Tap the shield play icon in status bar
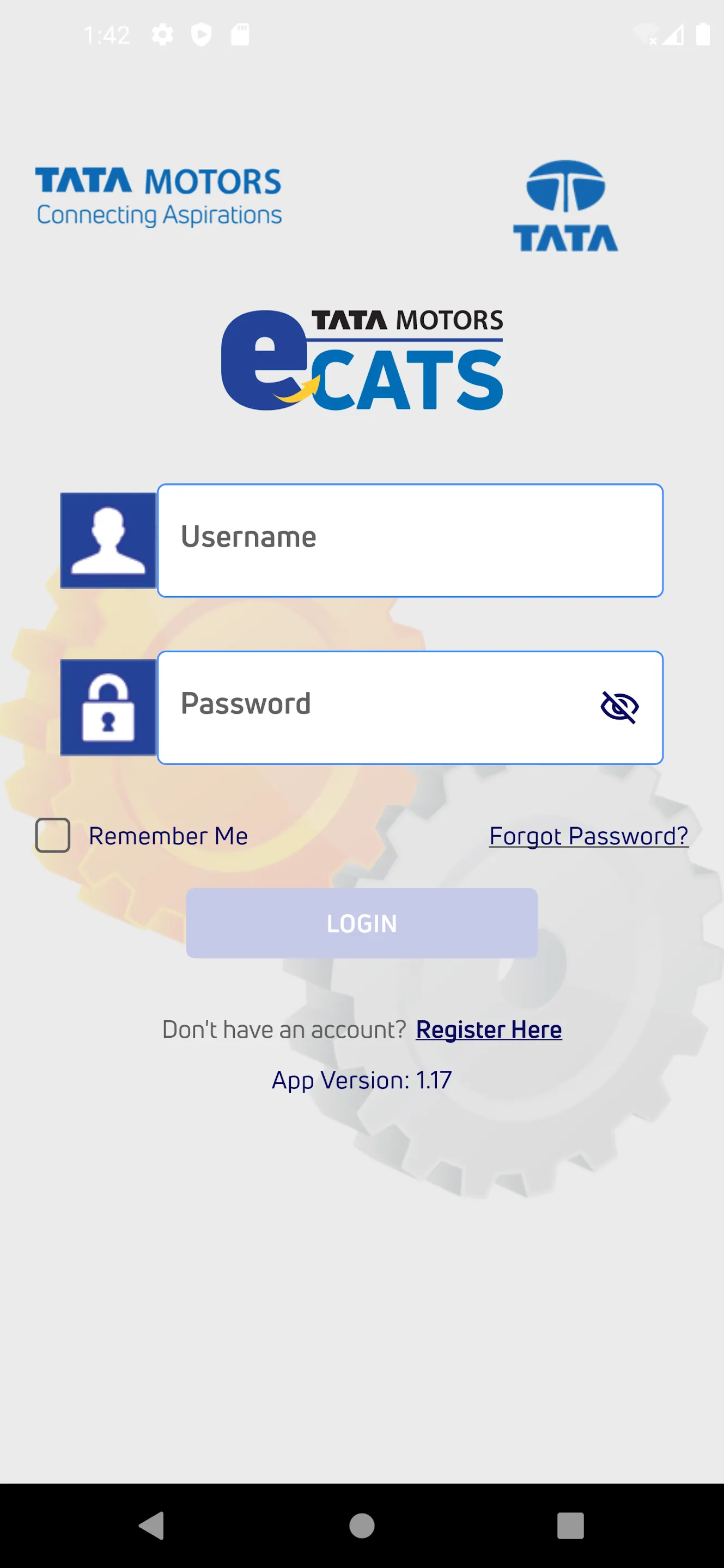 point(202,35)
